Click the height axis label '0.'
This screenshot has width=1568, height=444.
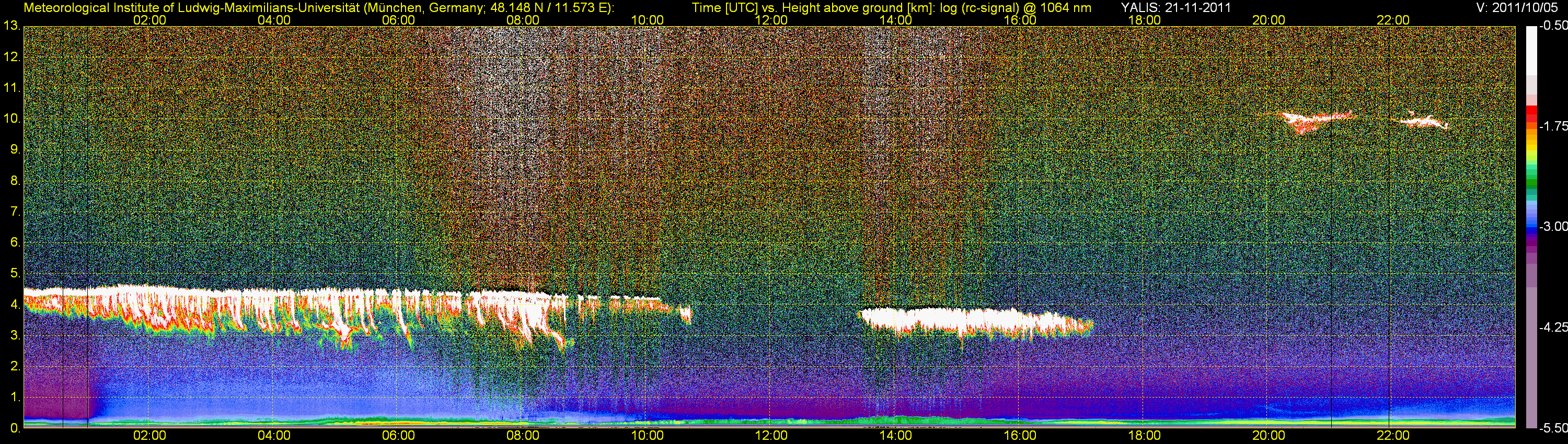(x=15, y=428)
